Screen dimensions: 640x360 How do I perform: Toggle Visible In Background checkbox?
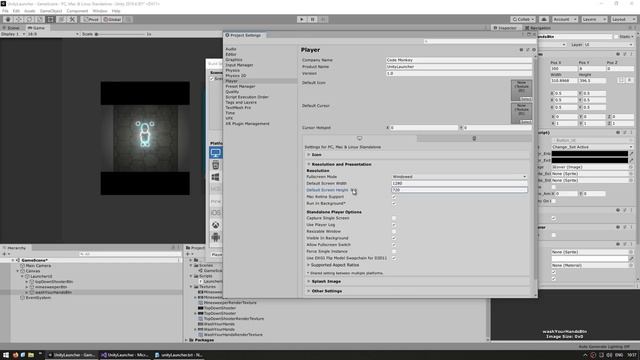point(394,238)
